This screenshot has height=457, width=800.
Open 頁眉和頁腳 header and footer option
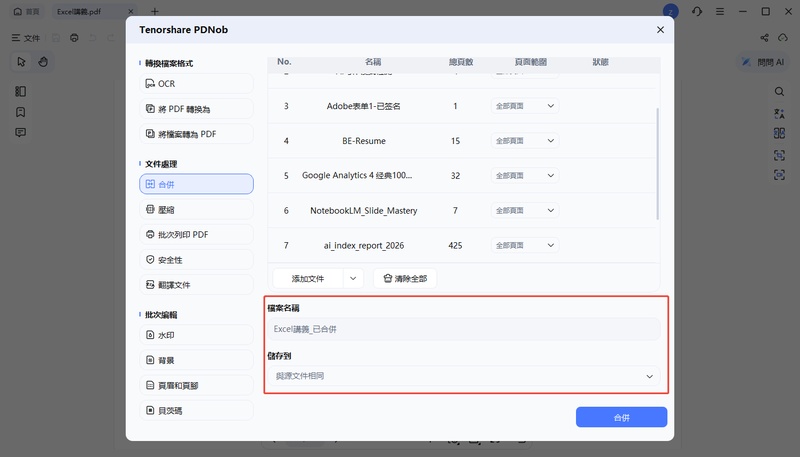point(196,385)
